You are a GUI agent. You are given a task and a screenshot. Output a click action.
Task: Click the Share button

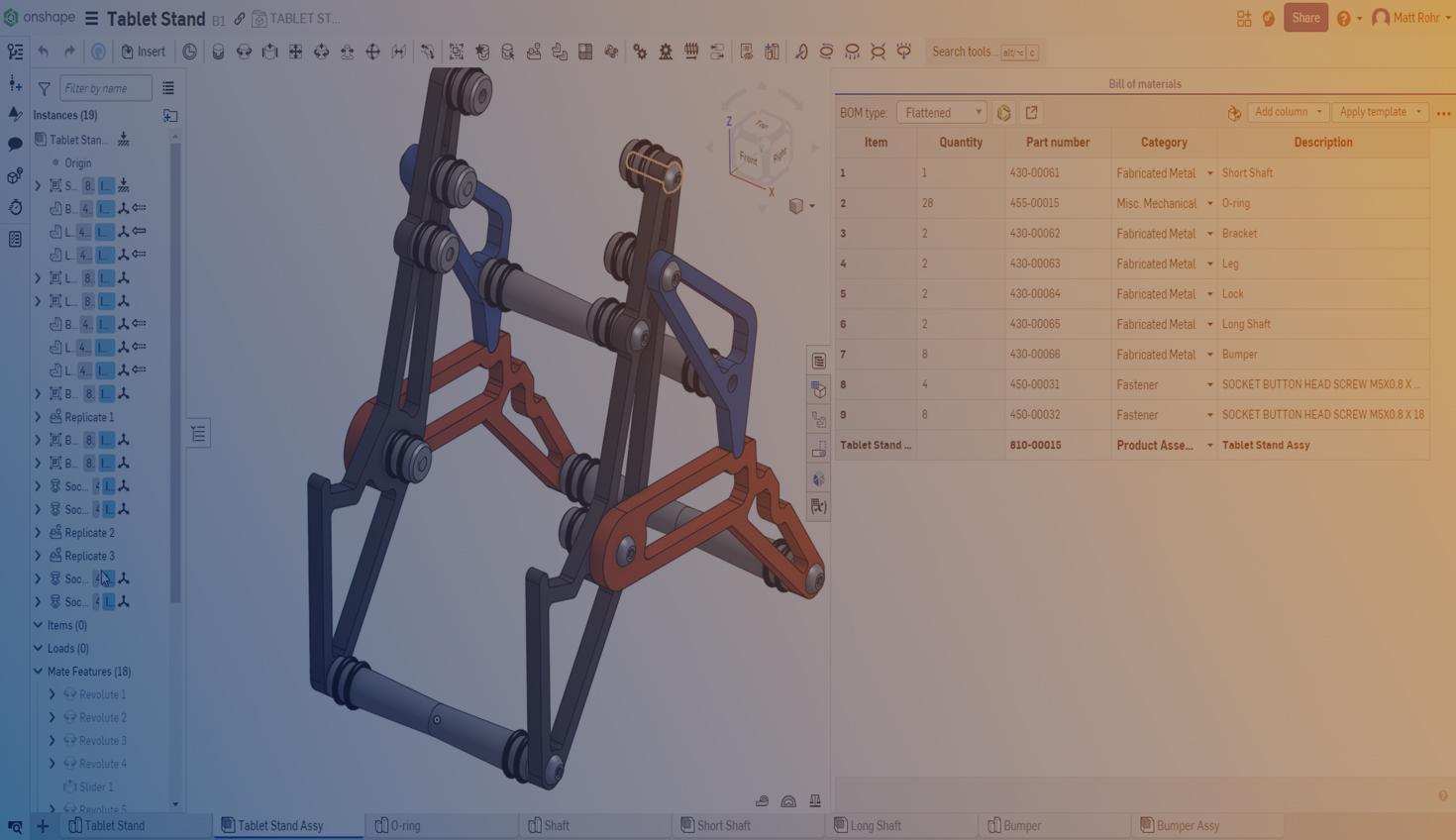click(x=1304, y=18)
